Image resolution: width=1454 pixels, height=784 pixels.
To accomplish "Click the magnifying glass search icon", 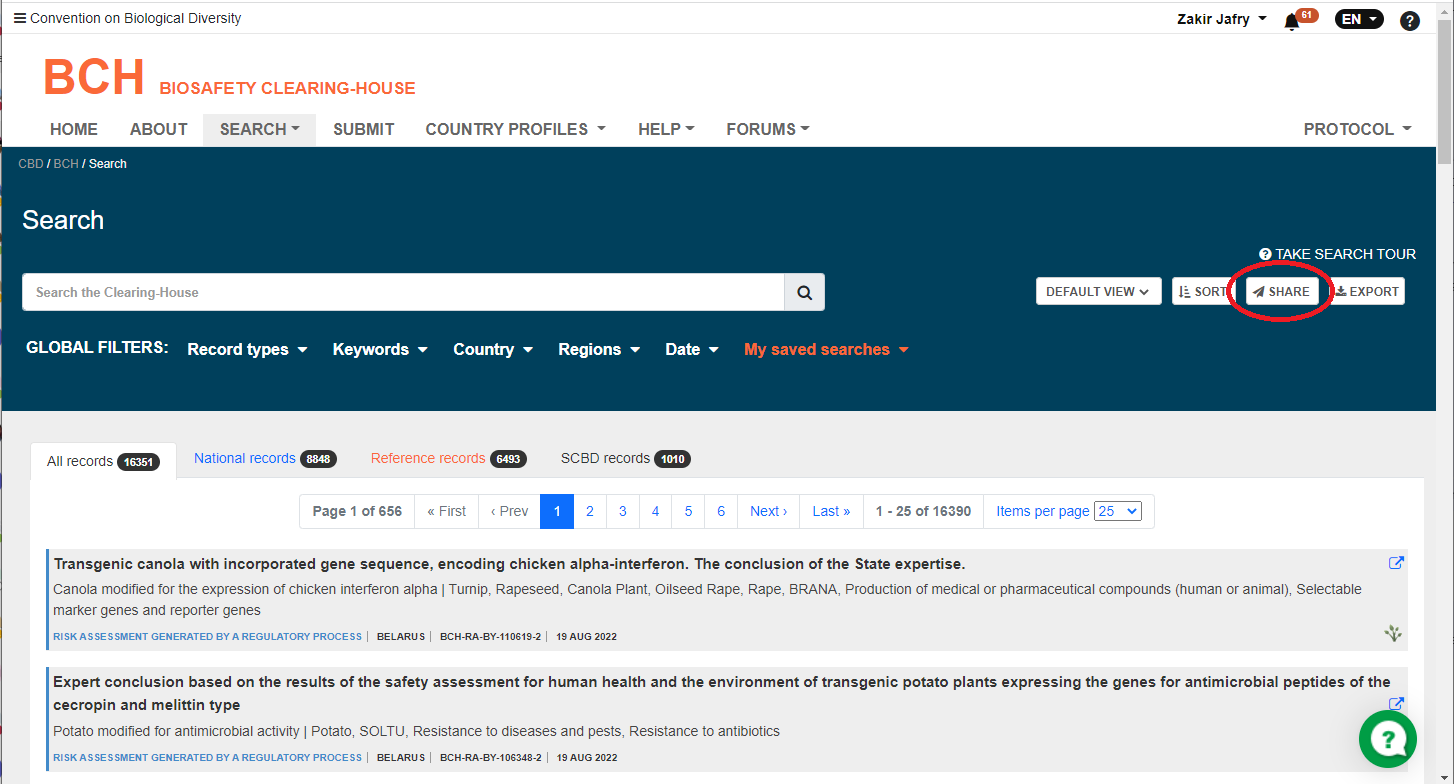I will click(804, 292).
